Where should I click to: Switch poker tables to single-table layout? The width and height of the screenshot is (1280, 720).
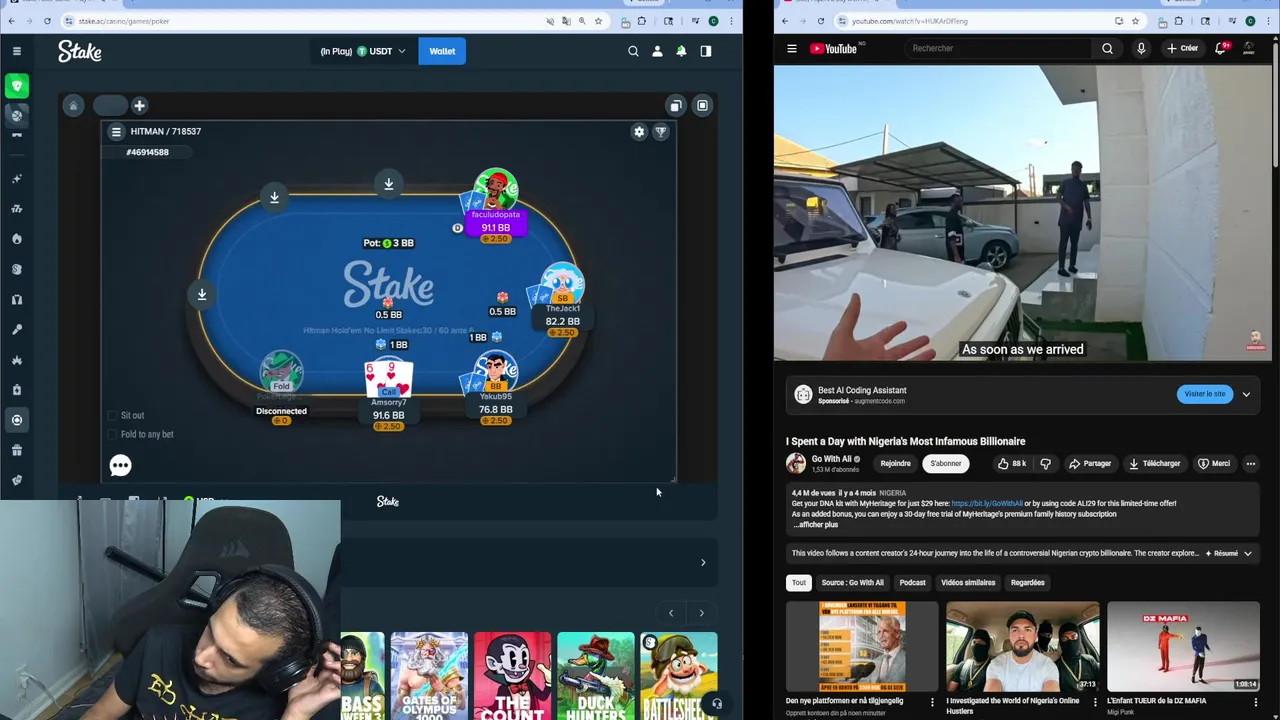pos(702,105)
